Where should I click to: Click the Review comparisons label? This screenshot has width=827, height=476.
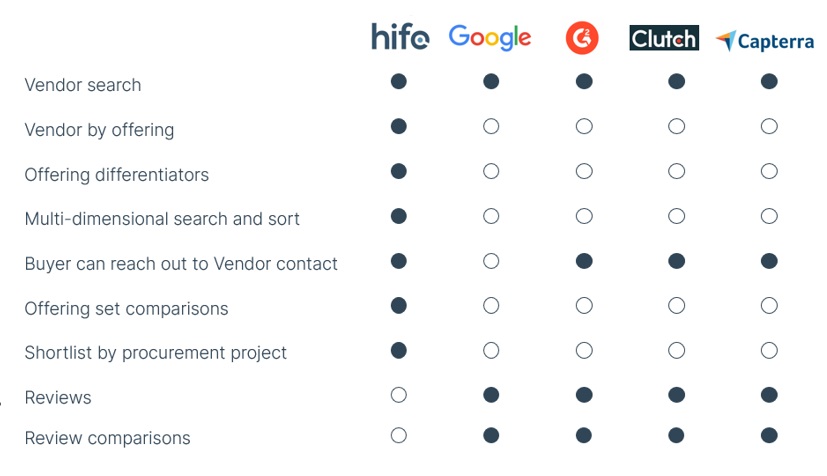107,438
